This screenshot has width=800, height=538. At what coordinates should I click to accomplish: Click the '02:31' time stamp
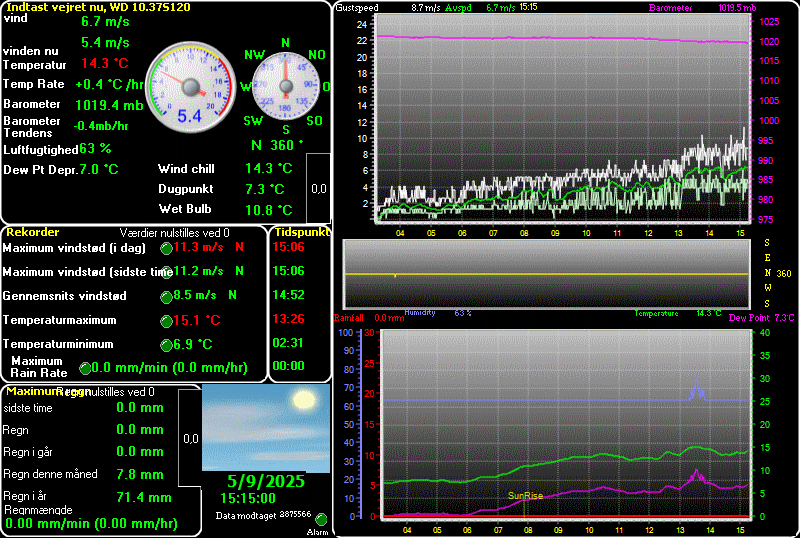[x=288, y=343]
